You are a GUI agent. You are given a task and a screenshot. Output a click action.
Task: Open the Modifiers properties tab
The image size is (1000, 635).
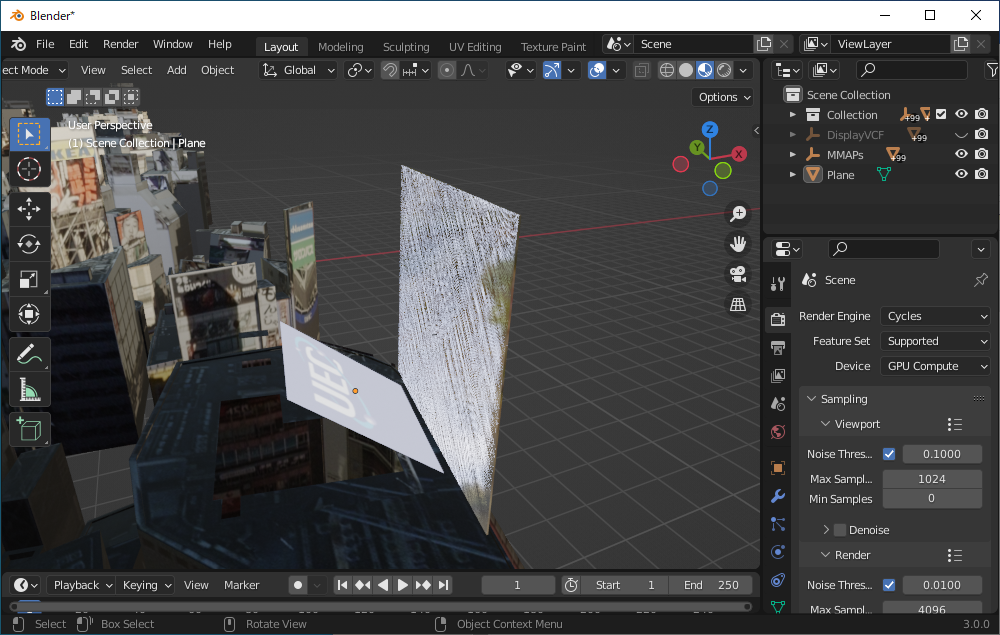(777, 495)
